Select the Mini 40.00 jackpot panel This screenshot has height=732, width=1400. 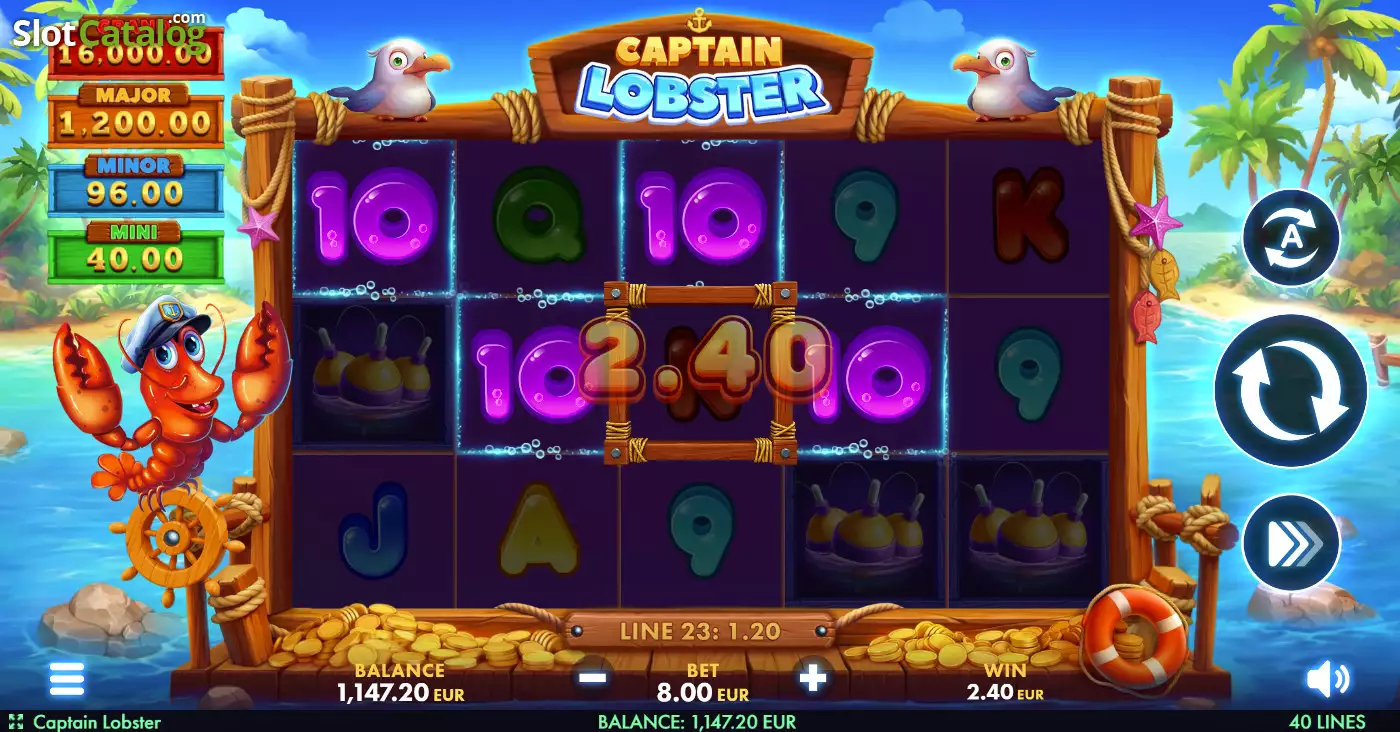tap(135, 252)
